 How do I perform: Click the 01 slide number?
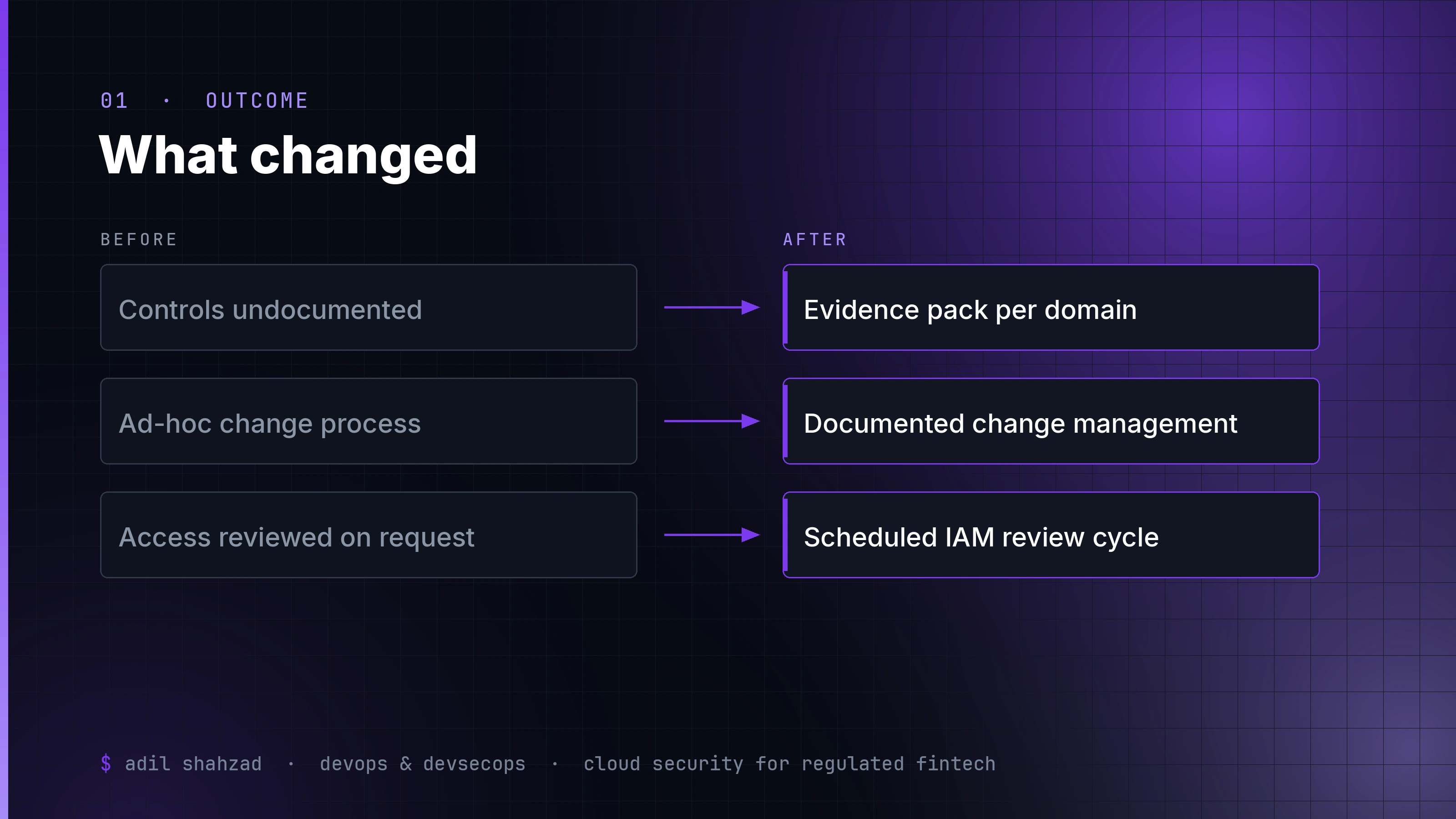tap(114, 101)
